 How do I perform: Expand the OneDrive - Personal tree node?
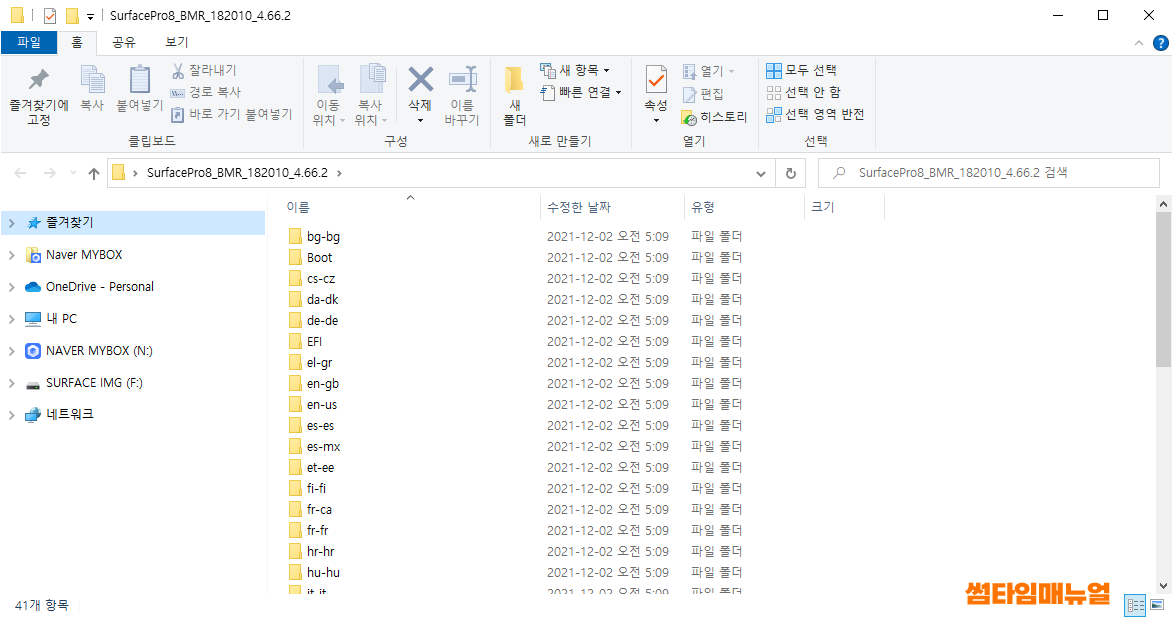[x=11, y=287]
